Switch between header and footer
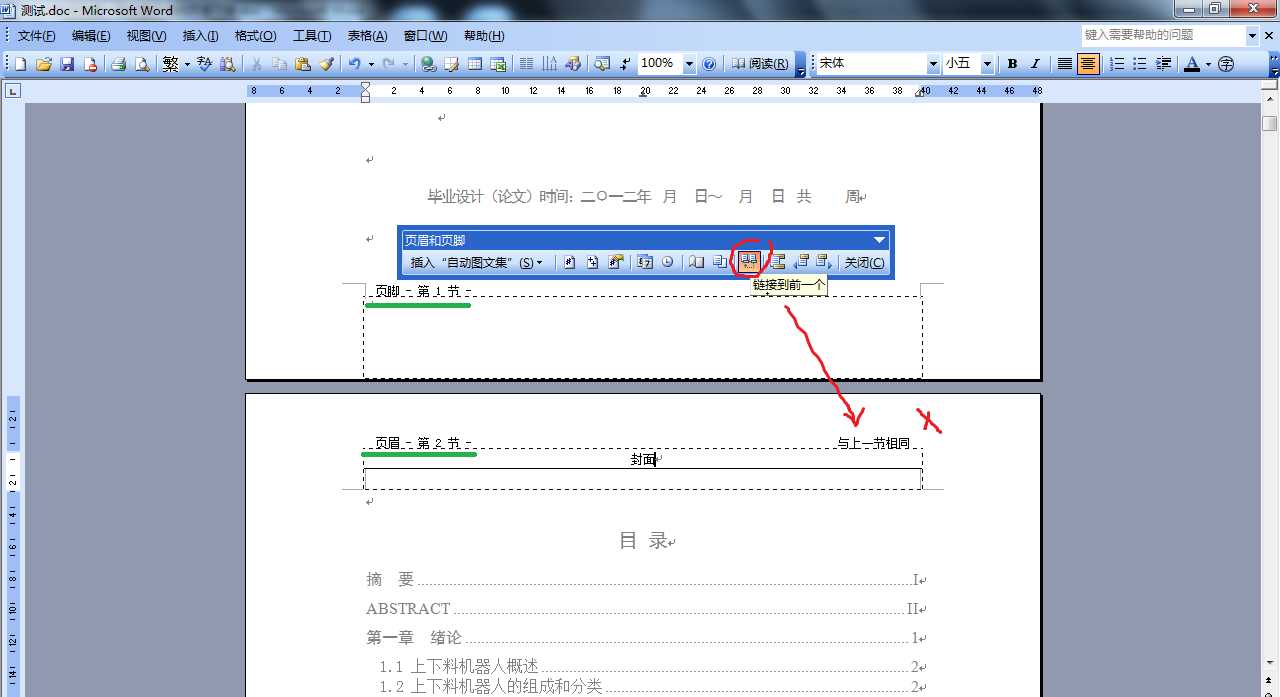Image resolution: width=1280 pixels, height=697 pixels. [777, 262]
